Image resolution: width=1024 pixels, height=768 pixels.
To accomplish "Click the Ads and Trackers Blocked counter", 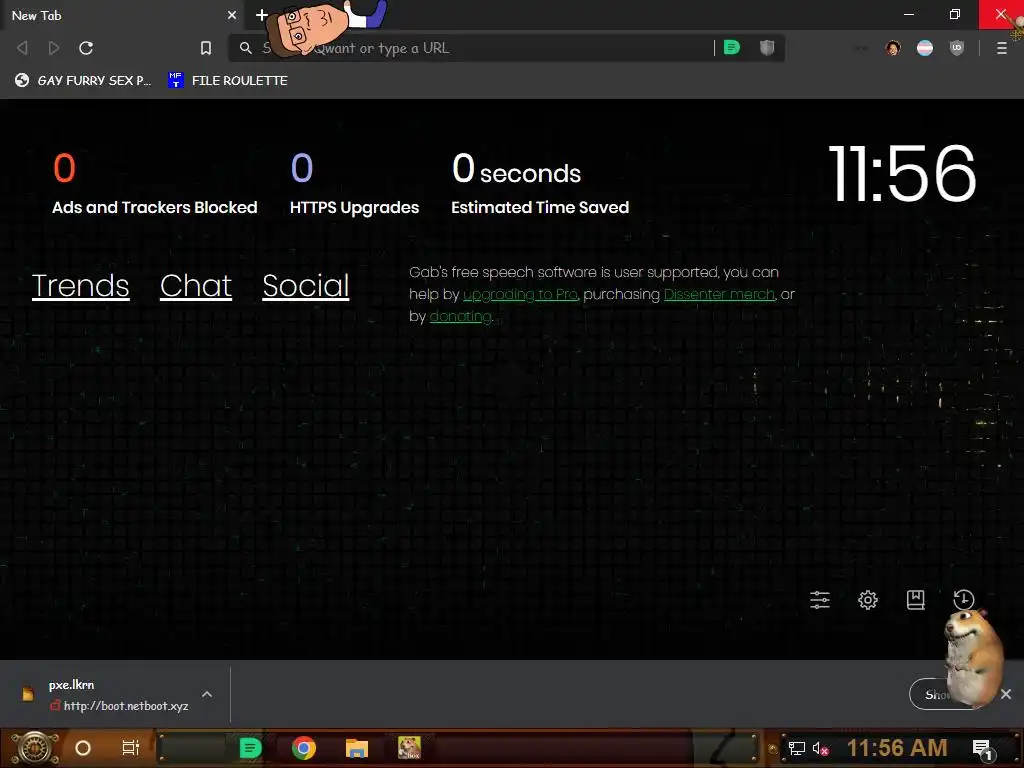I will (x=155, y=184).
